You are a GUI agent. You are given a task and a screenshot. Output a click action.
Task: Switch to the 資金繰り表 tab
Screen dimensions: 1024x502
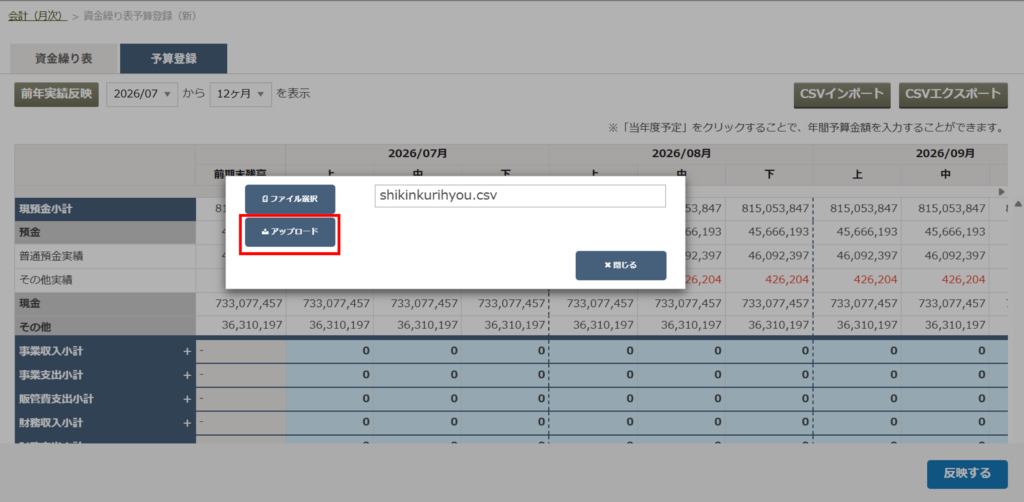click(63, 59)
